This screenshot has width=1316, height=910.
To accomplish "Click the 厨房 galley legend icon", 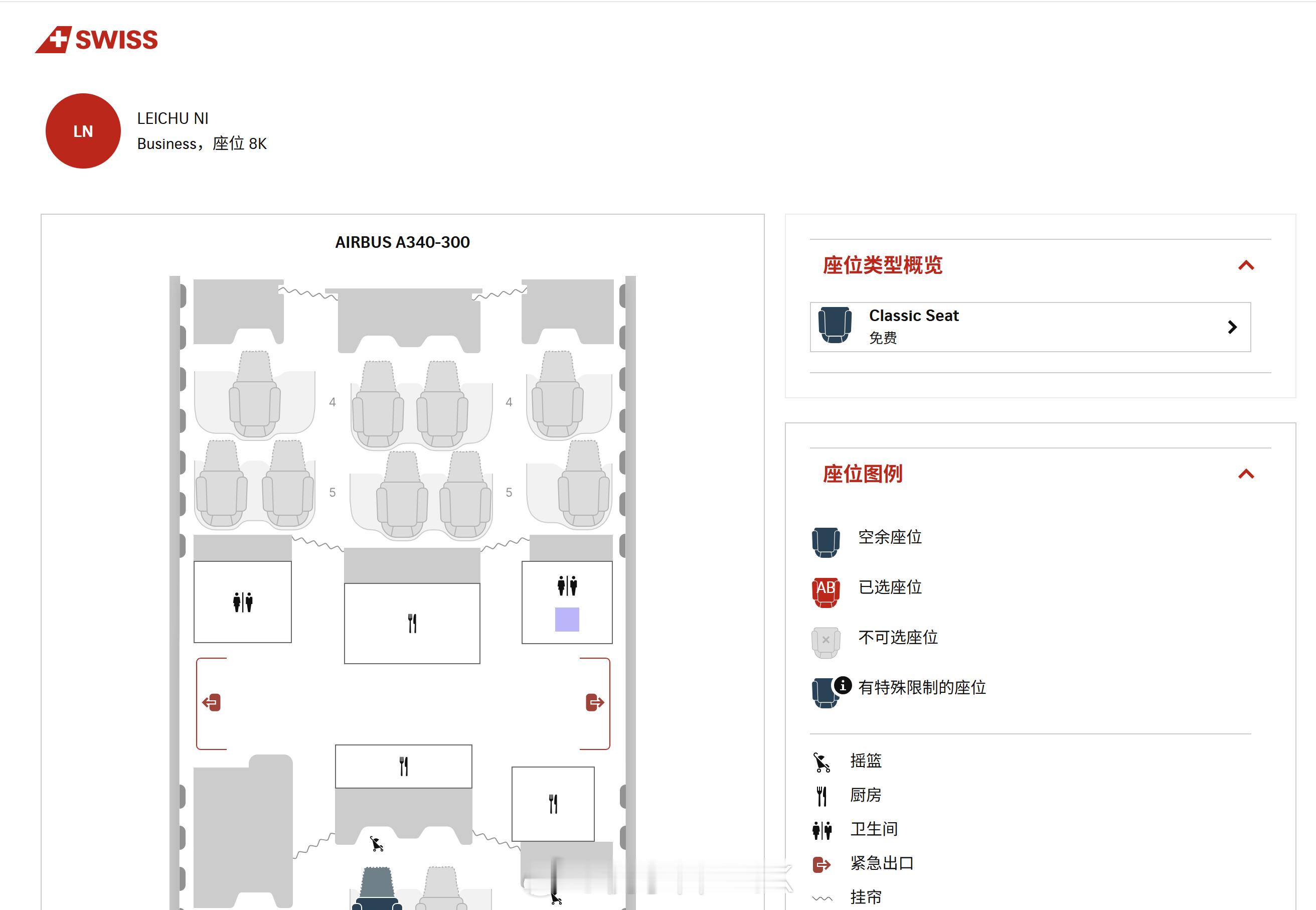I will (x=821, y=796).
